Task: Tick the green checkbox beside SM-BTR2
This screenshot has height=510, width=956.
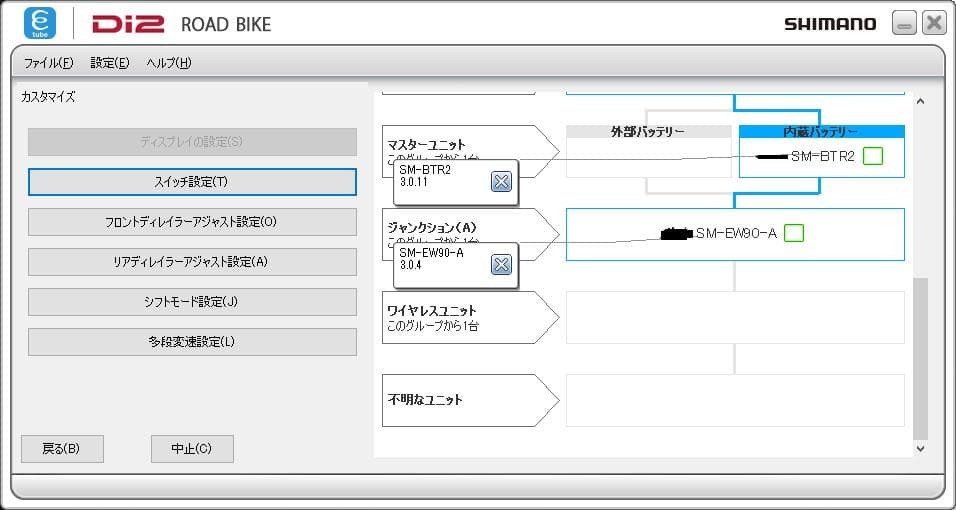Action: coord(873,156)
